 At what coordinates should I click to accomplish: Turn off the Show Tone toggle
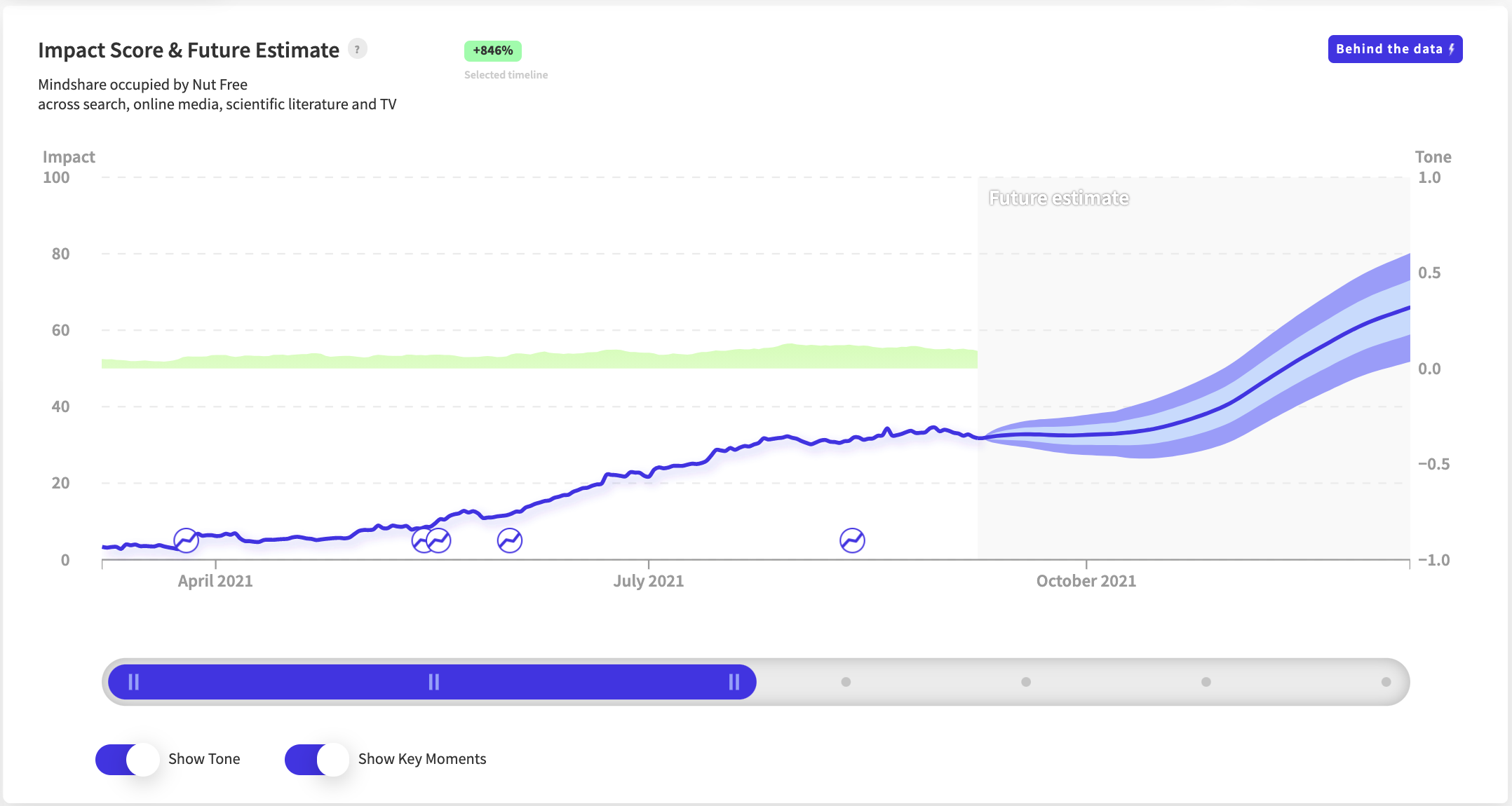(128, 759)
